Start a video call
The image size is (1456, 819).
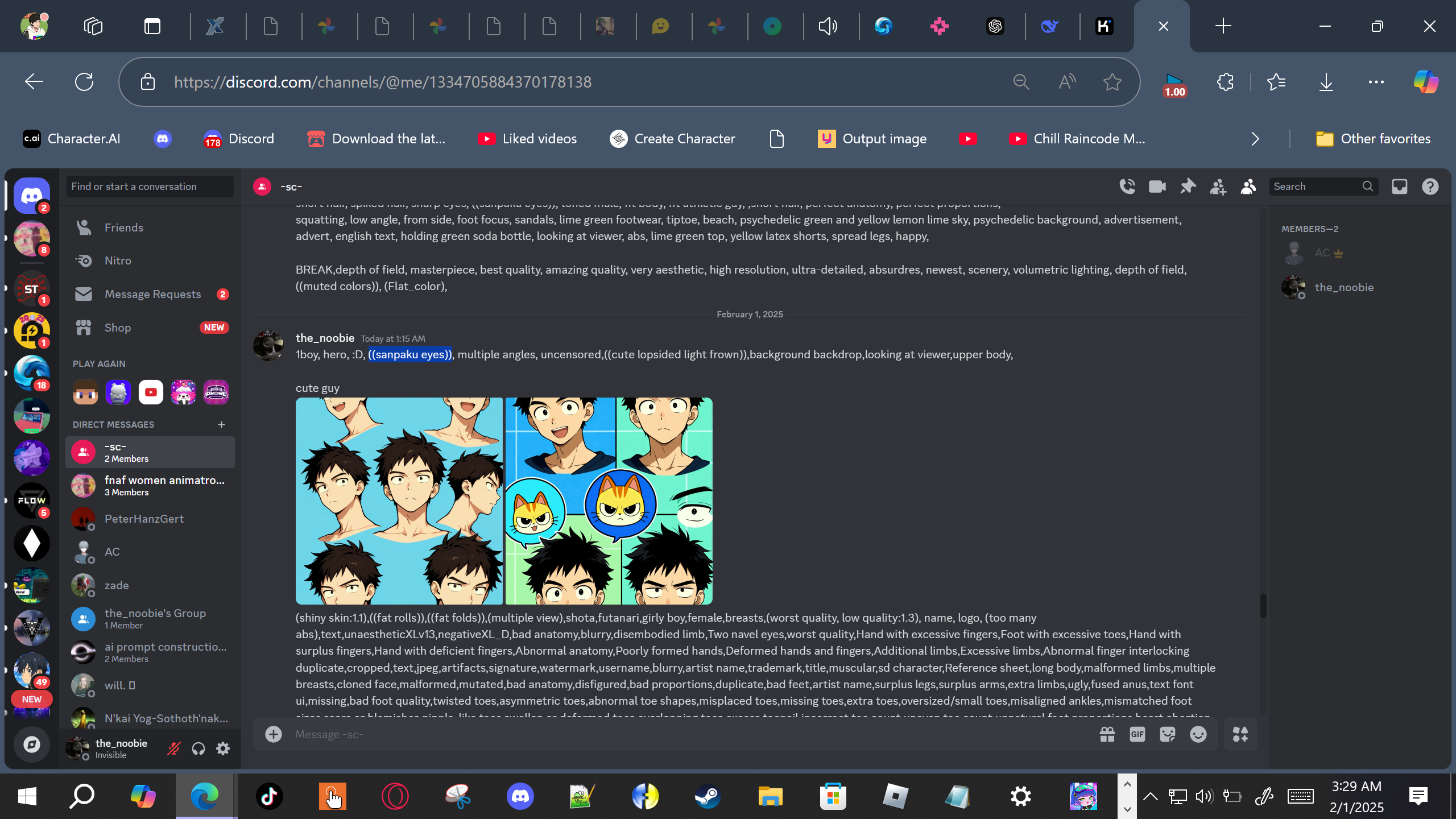click(1157, 187)
